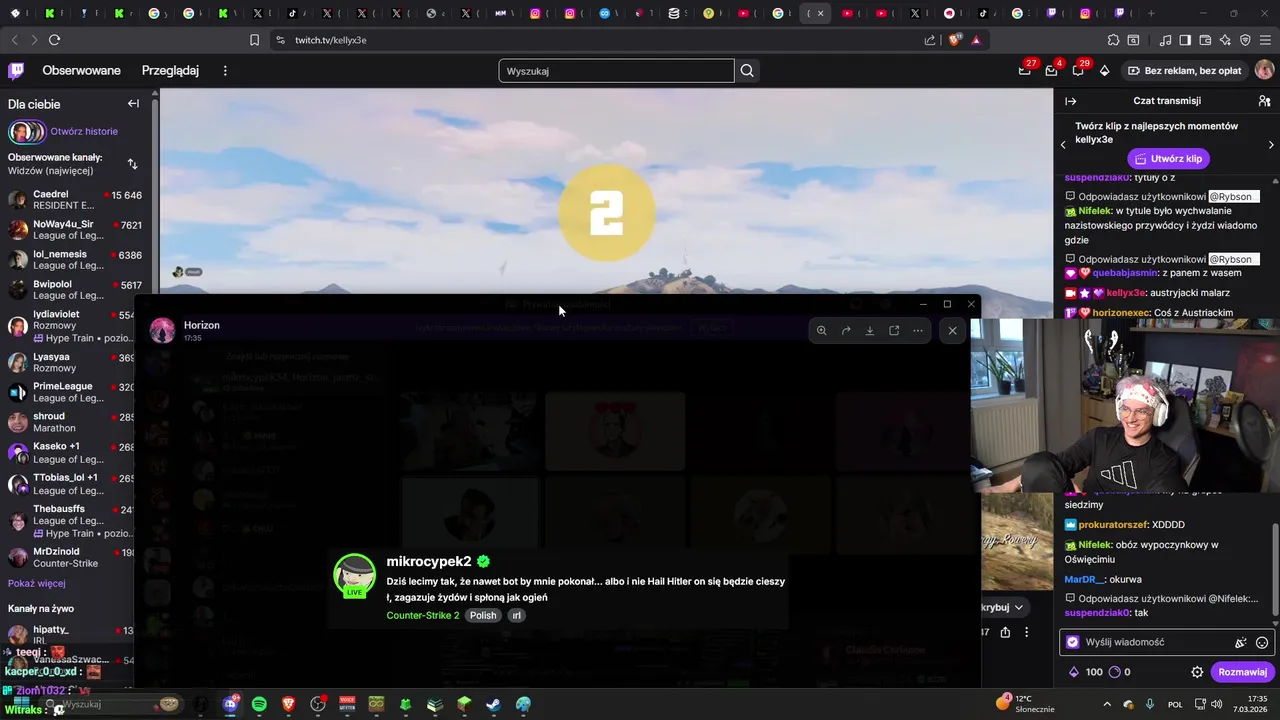Reload the browser page
This screenshot has height=720, width=1280.
pos(54,40)
